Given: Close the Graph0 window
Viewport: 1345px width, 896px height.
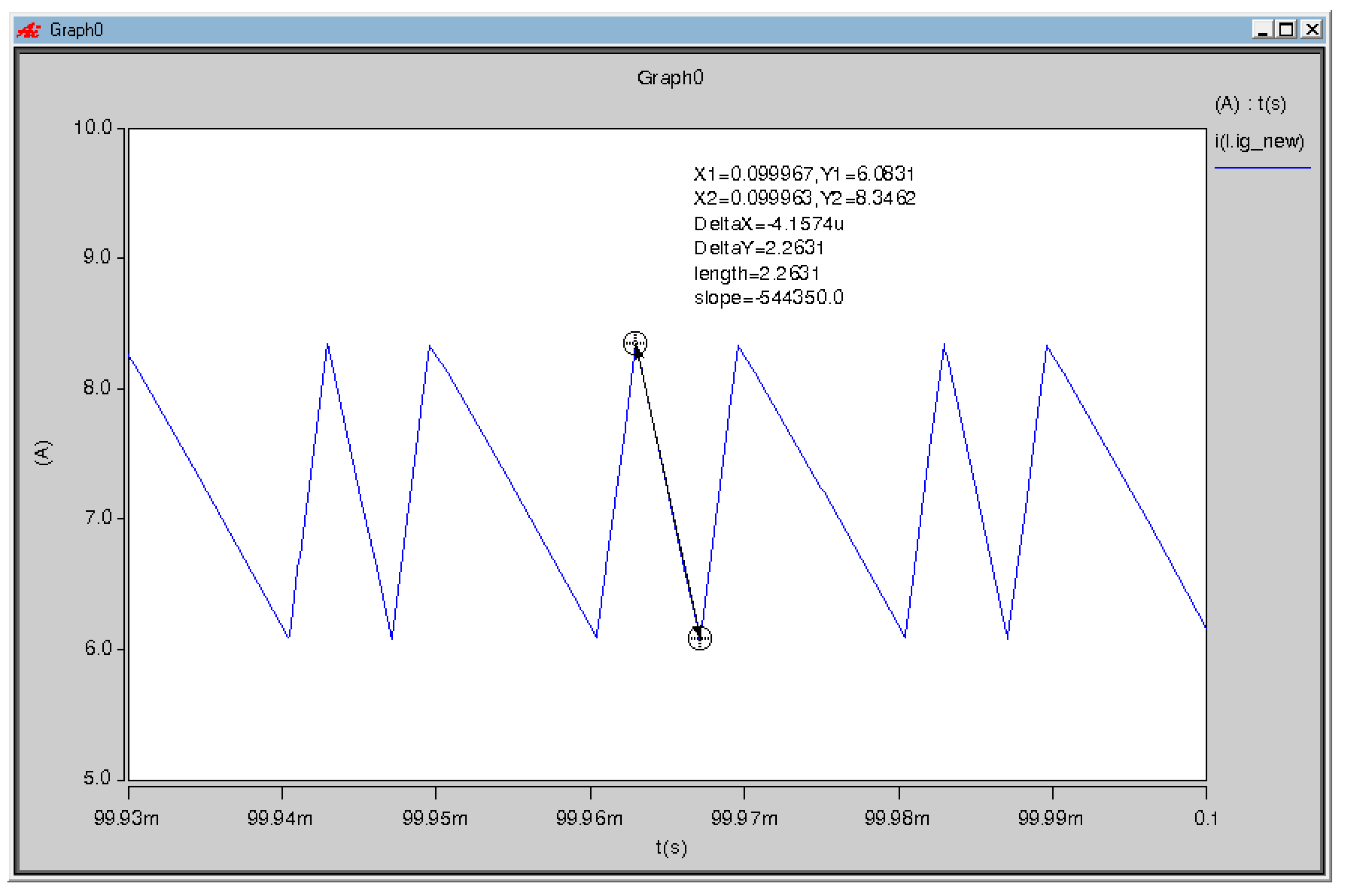Looking at the screenshot, I should coord(1312,29).
